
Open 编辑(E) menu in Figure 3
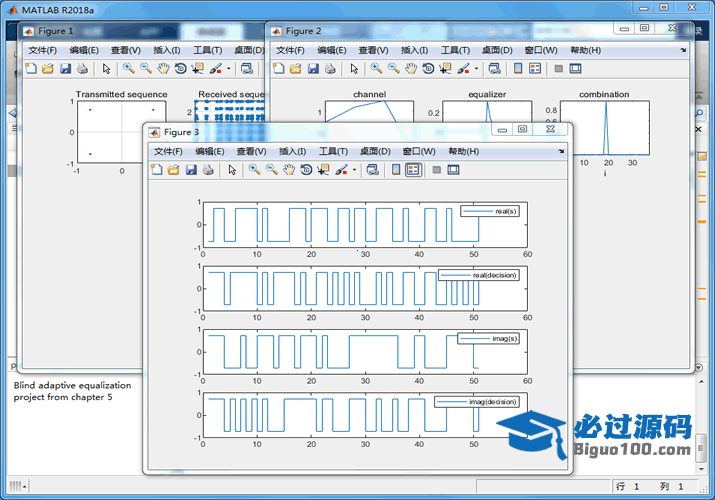209,151
